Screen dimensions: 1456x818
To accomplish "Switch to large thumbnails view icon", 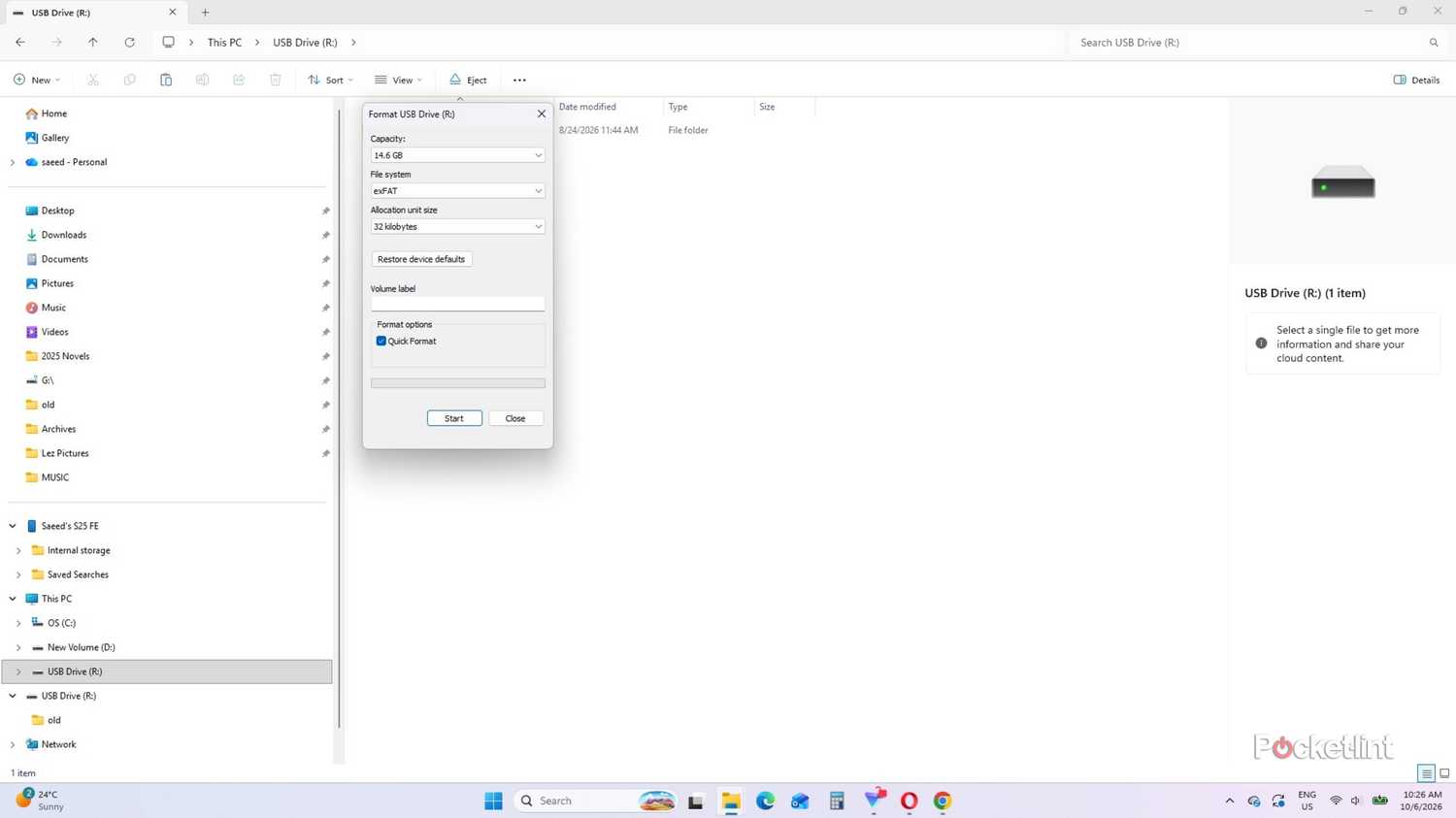I will pyautogui.click(x=1444, y=773).
